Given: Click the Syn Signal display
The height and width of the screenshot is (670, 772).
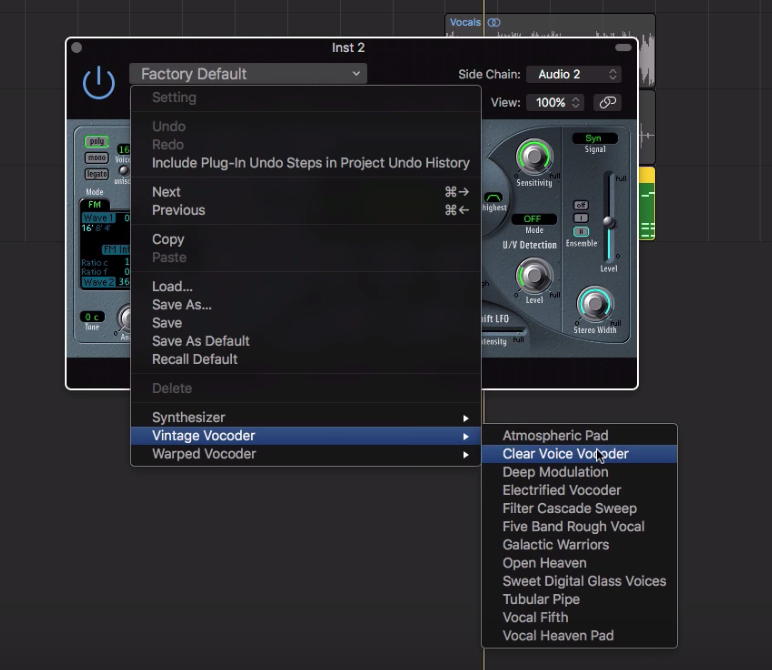Looking at the screenshot, I should click(594, 138).
